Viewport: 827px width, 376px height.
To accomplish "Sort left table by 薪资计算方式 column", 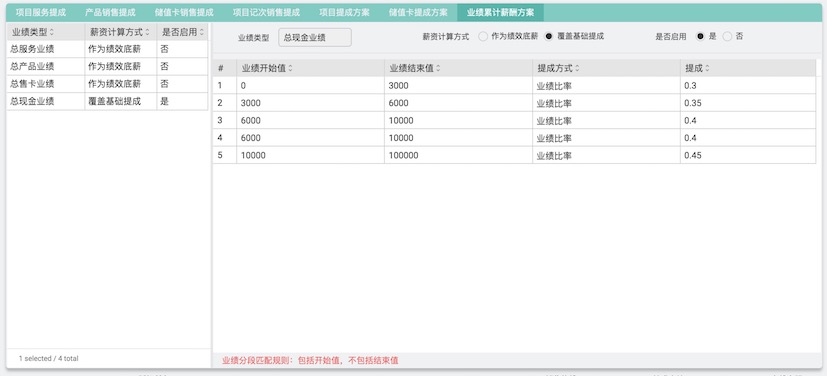I will (120, 32).
